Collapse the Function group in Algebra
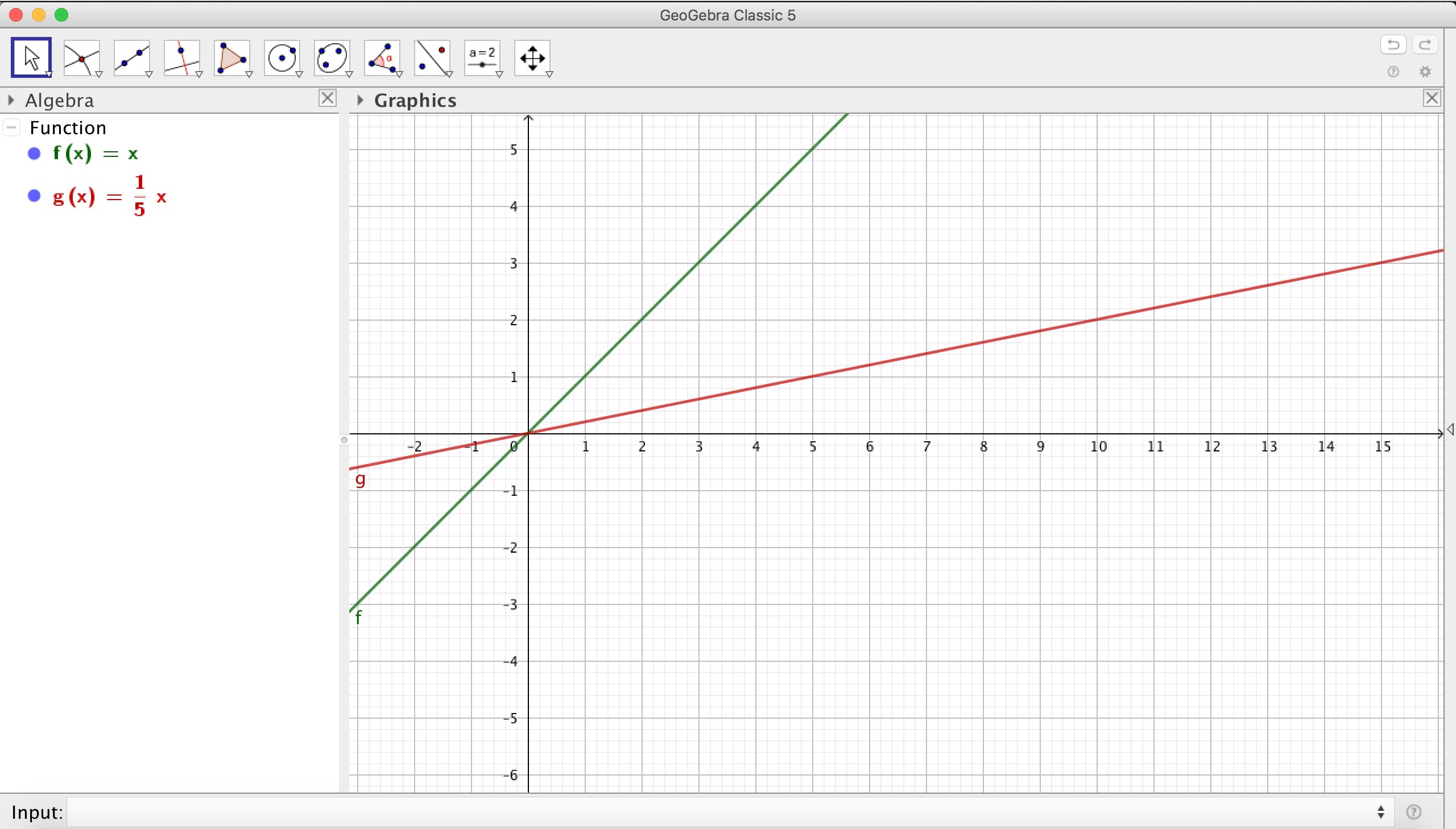The image size is (1456, 829). [x=11, y=127]
